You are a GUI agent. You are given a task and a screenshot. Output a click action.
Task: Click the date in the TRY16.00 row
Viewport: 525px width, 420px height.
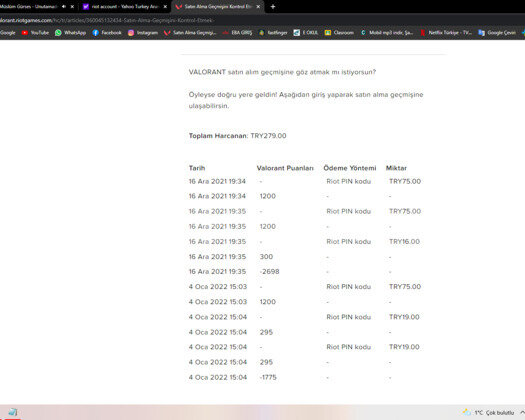pos(217,241)
